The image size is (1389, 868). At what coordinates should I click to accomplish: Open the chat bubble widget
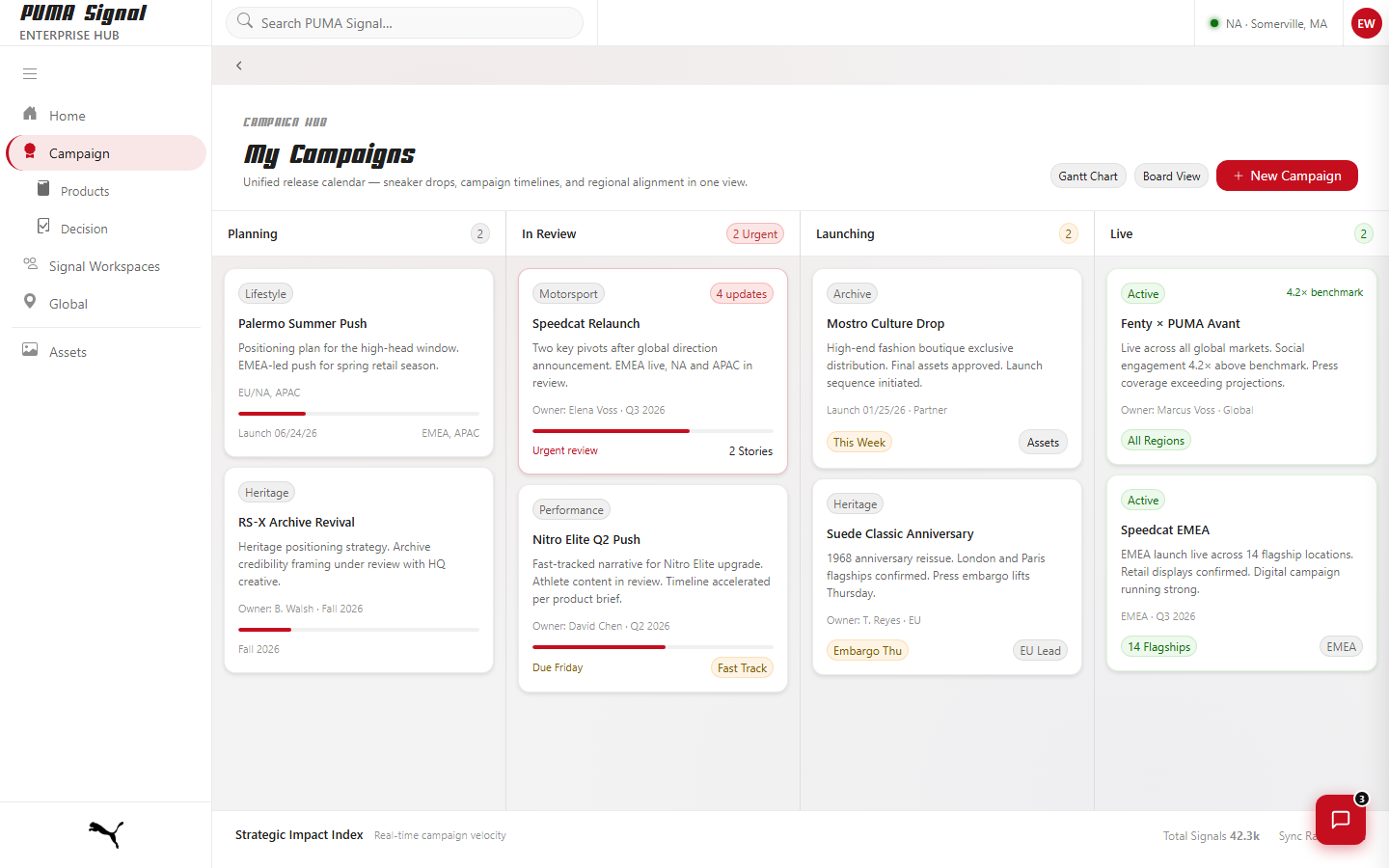click(1341, 820)
